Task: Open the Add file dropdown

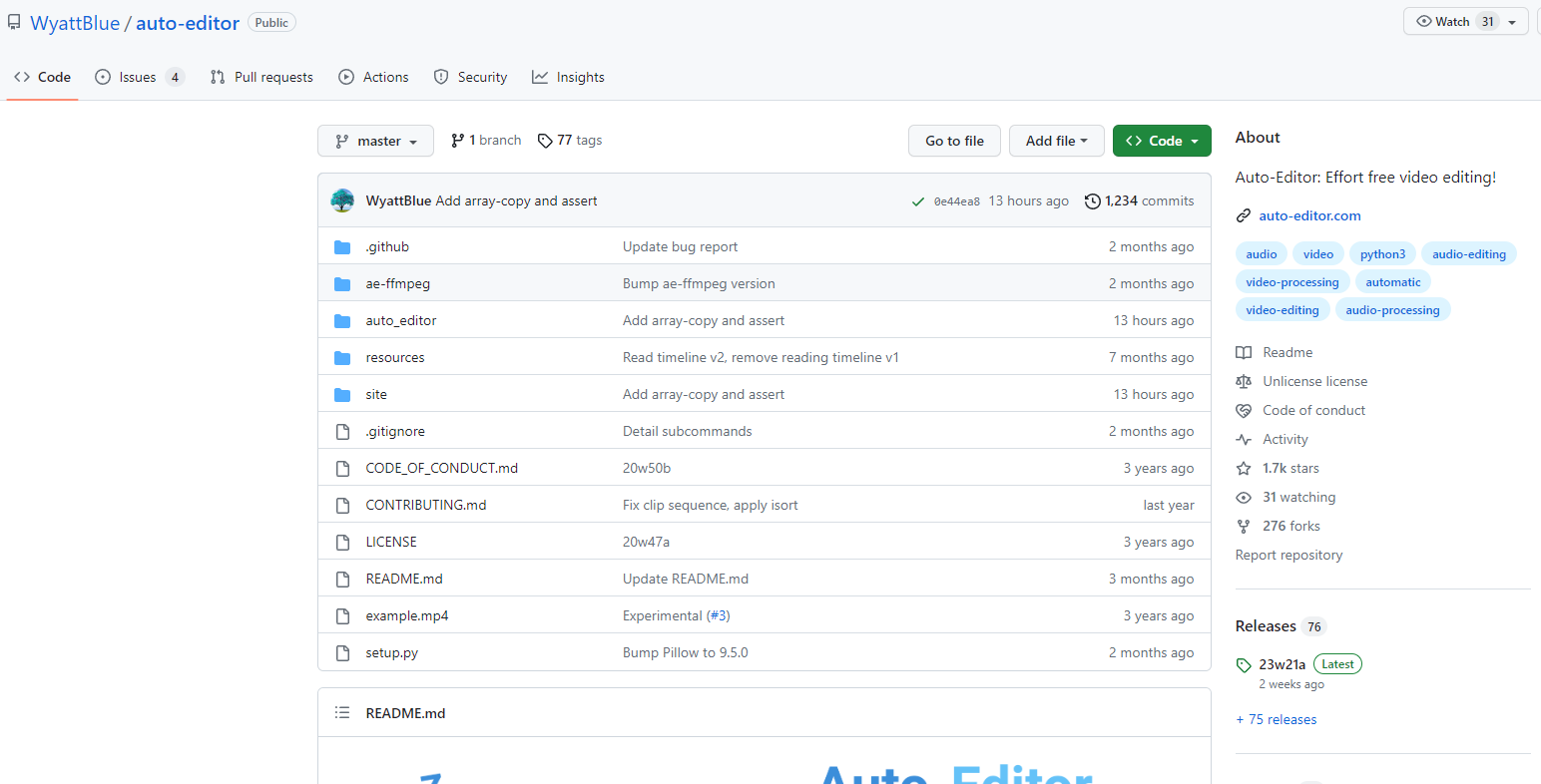Action: tap(1056, 141)
